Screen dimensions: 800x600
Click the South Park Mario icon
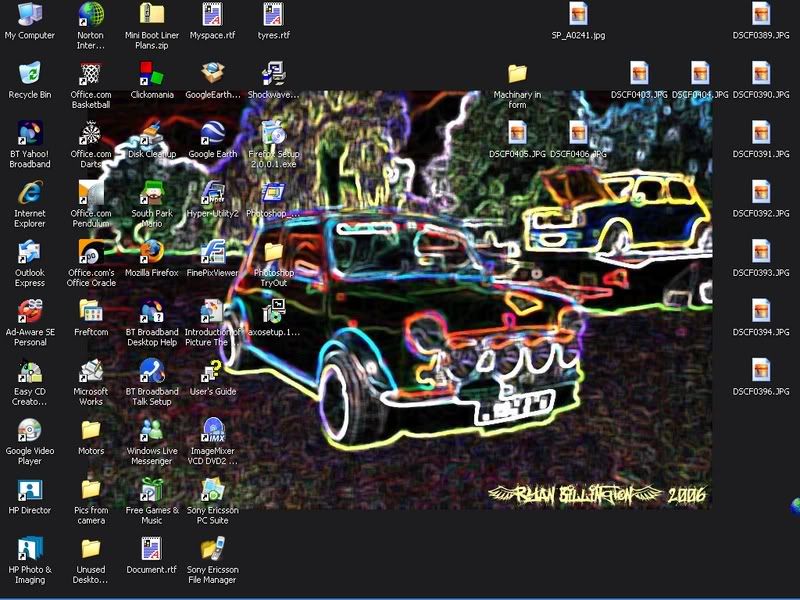[x=152, y=192]
